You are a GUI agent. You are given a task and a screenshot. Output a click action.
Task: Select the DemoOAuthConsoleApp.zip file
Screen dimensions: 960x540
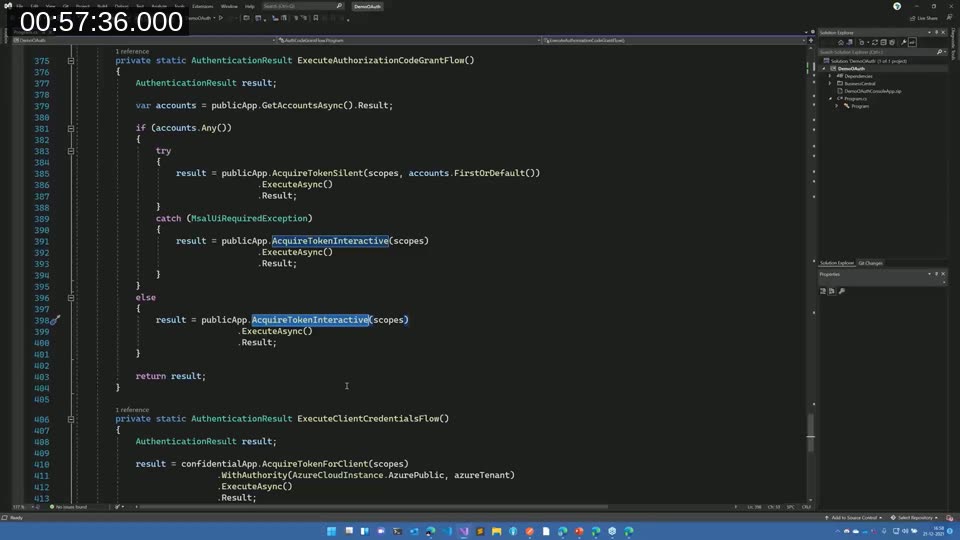[x=872, y=91]
